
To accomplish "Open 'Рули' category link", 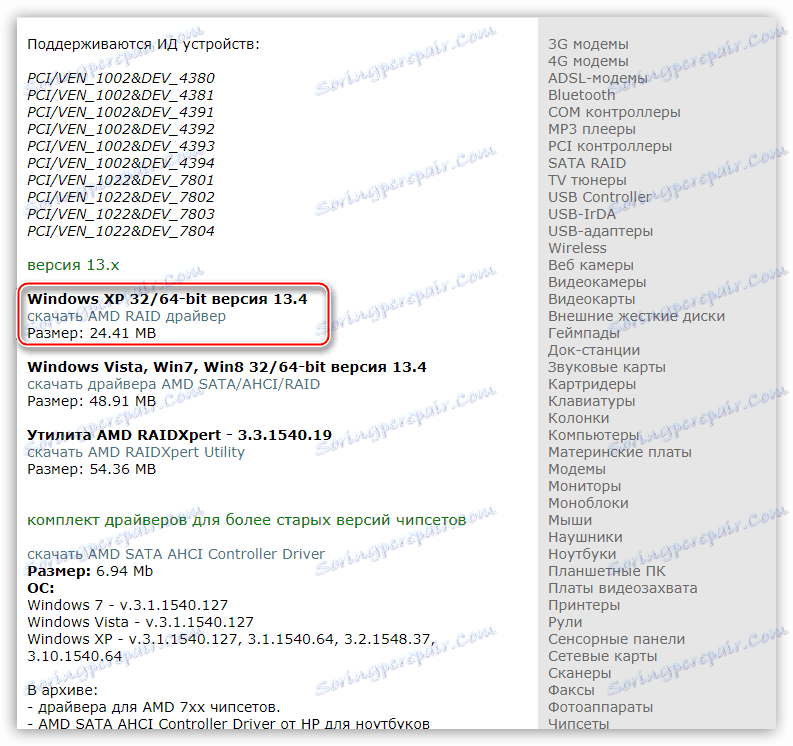I will pyautogui.click(x=565, y=622).
